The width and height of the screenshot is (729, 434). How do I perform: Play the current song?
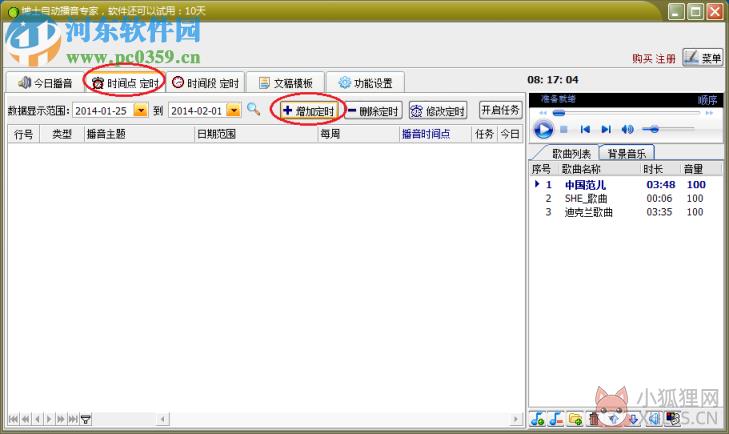point(543,129)
